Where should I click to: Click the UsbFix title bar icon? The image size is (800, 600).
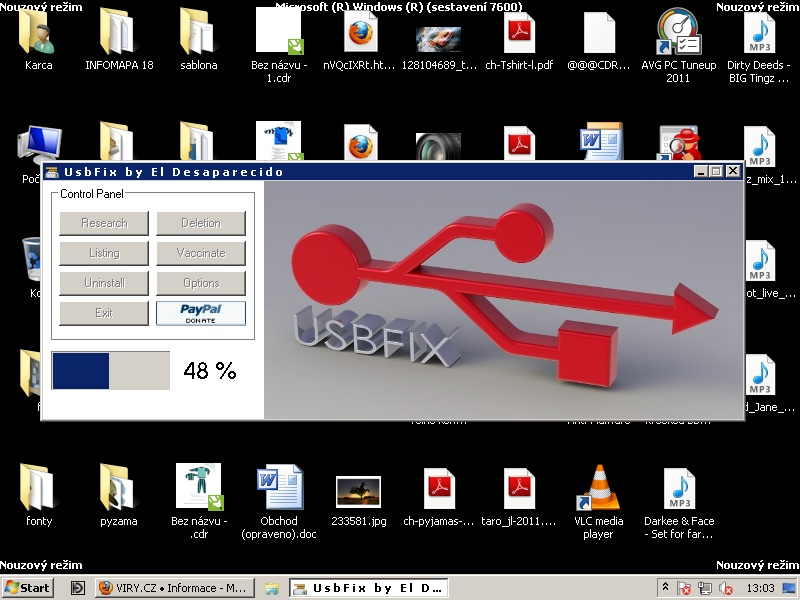click(52, 172)
